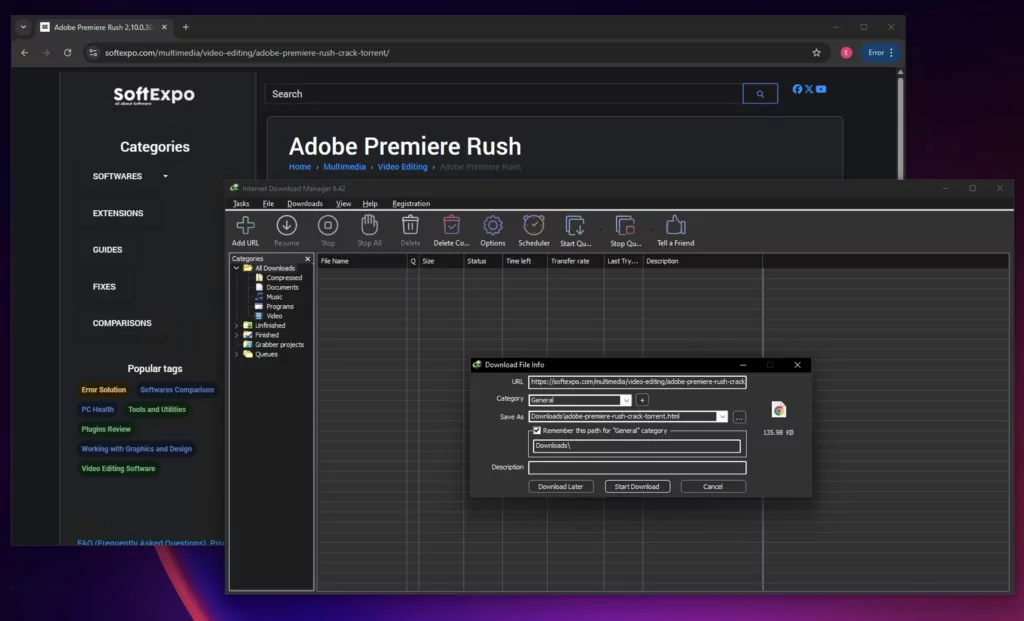The width and height of the screenshot is (1024, 621).
Task: Click the Tell a Friend thumbs-up icon
Action: 675,226
